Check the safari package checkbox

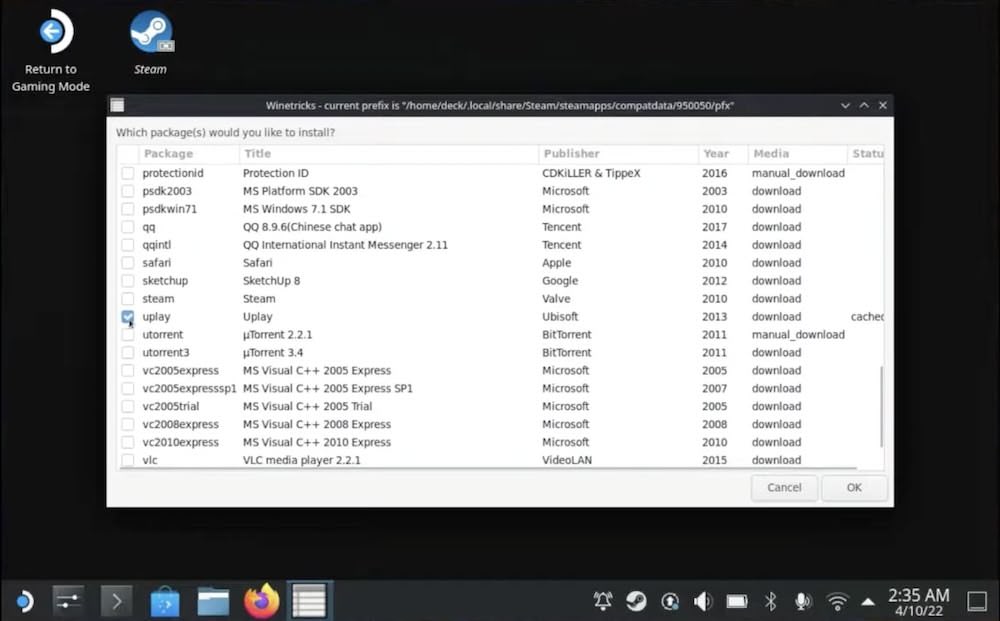(128, 263)
